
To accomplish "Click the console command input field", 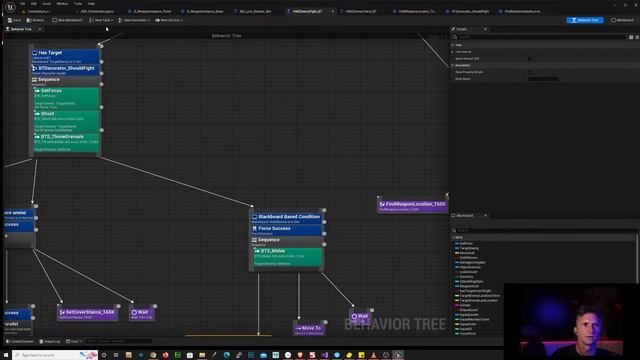I will point(118,341).
